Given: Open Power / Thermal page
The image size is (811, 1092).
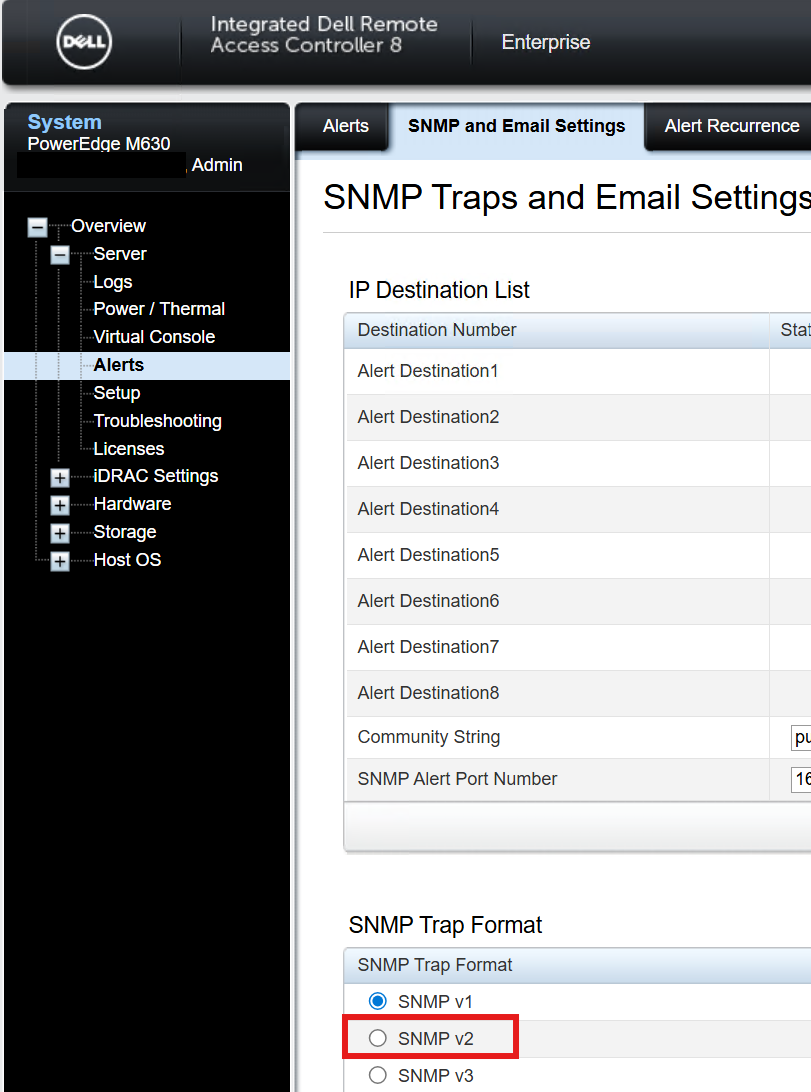Looking at the screenshot, I should point(159,309).
